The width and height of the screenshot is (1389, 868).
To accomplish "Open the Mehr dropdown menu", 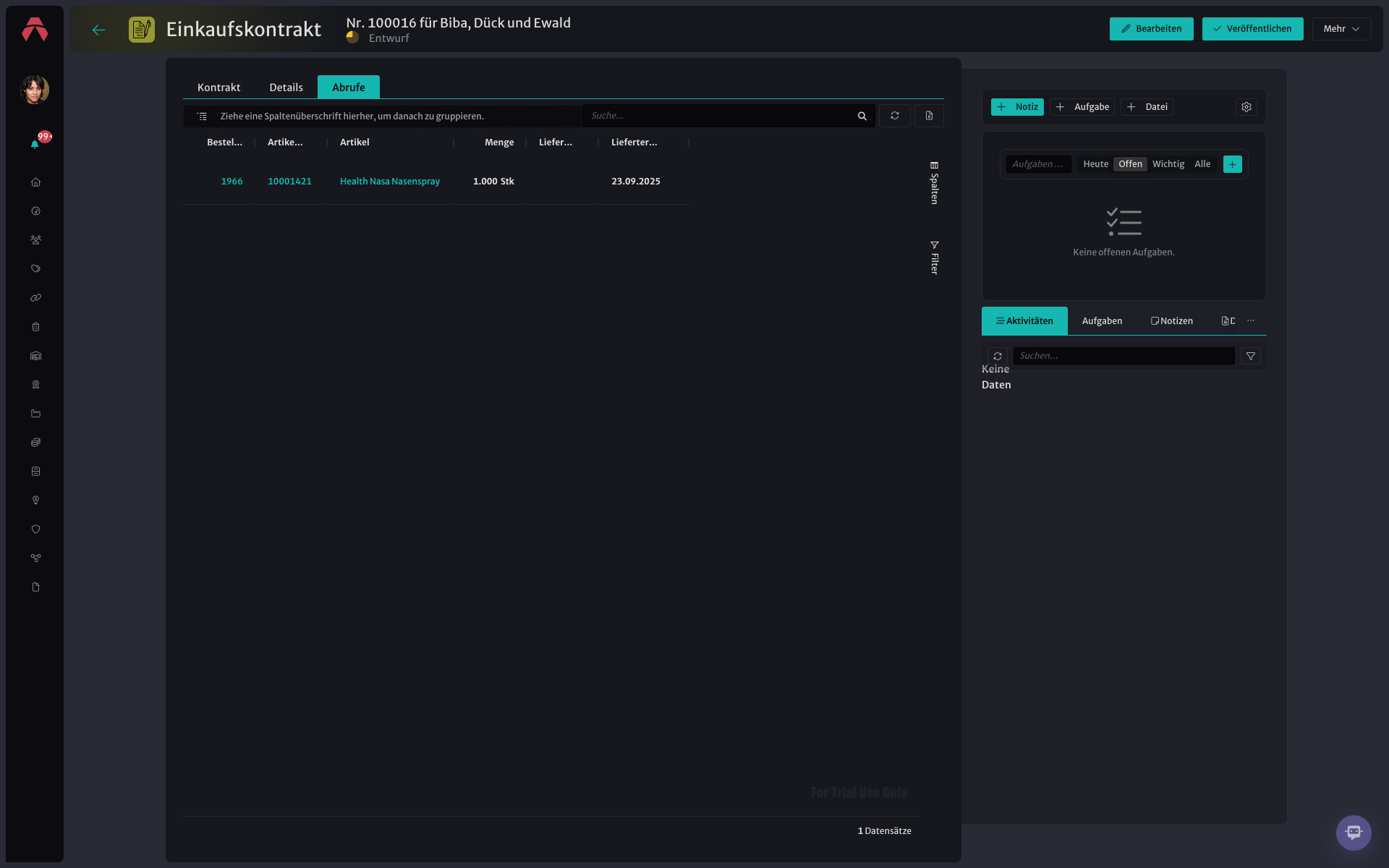I will [1341, 29].
